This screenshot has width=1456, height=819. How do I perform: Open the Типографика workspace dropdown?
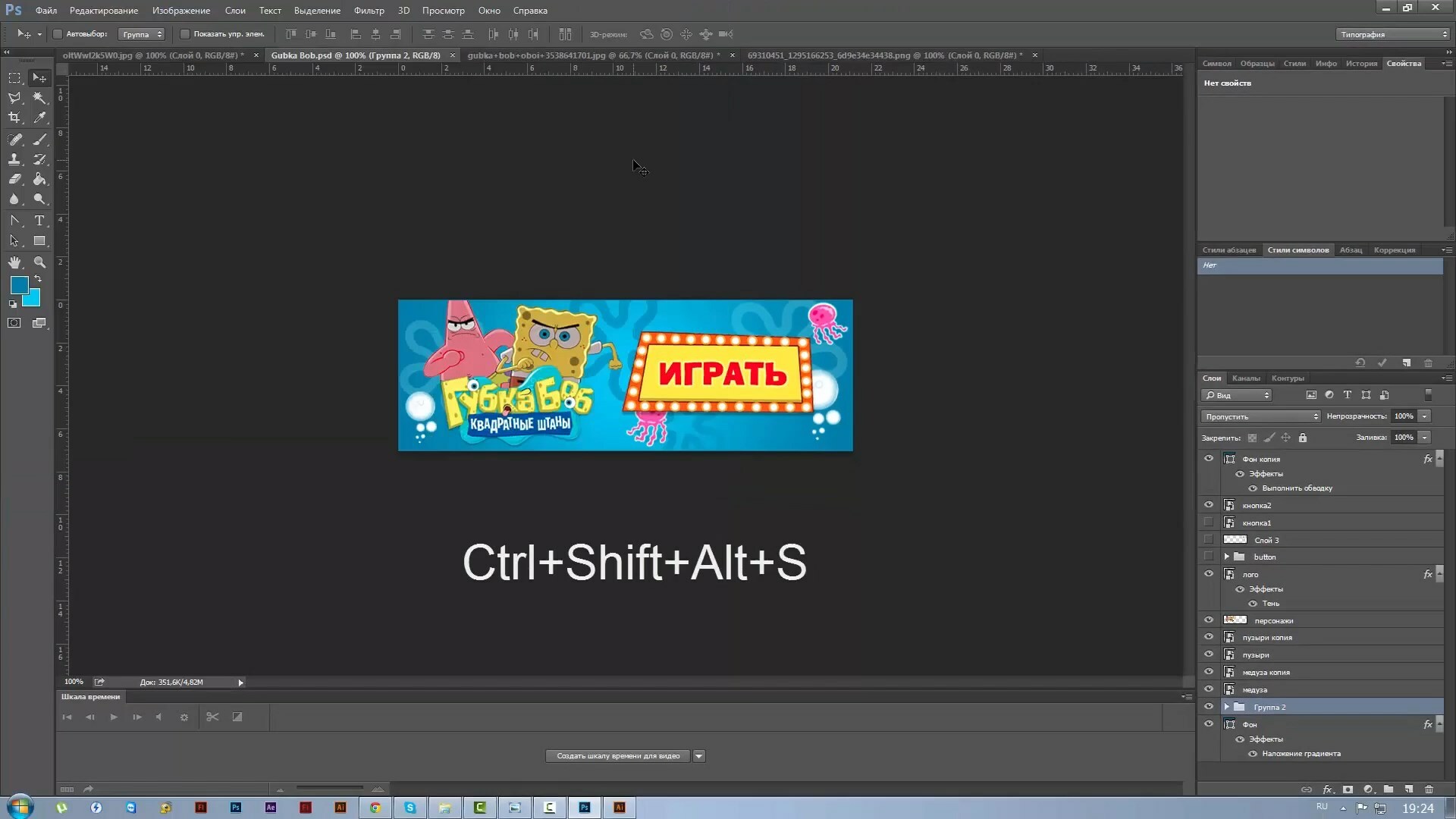pos(1392,34)
